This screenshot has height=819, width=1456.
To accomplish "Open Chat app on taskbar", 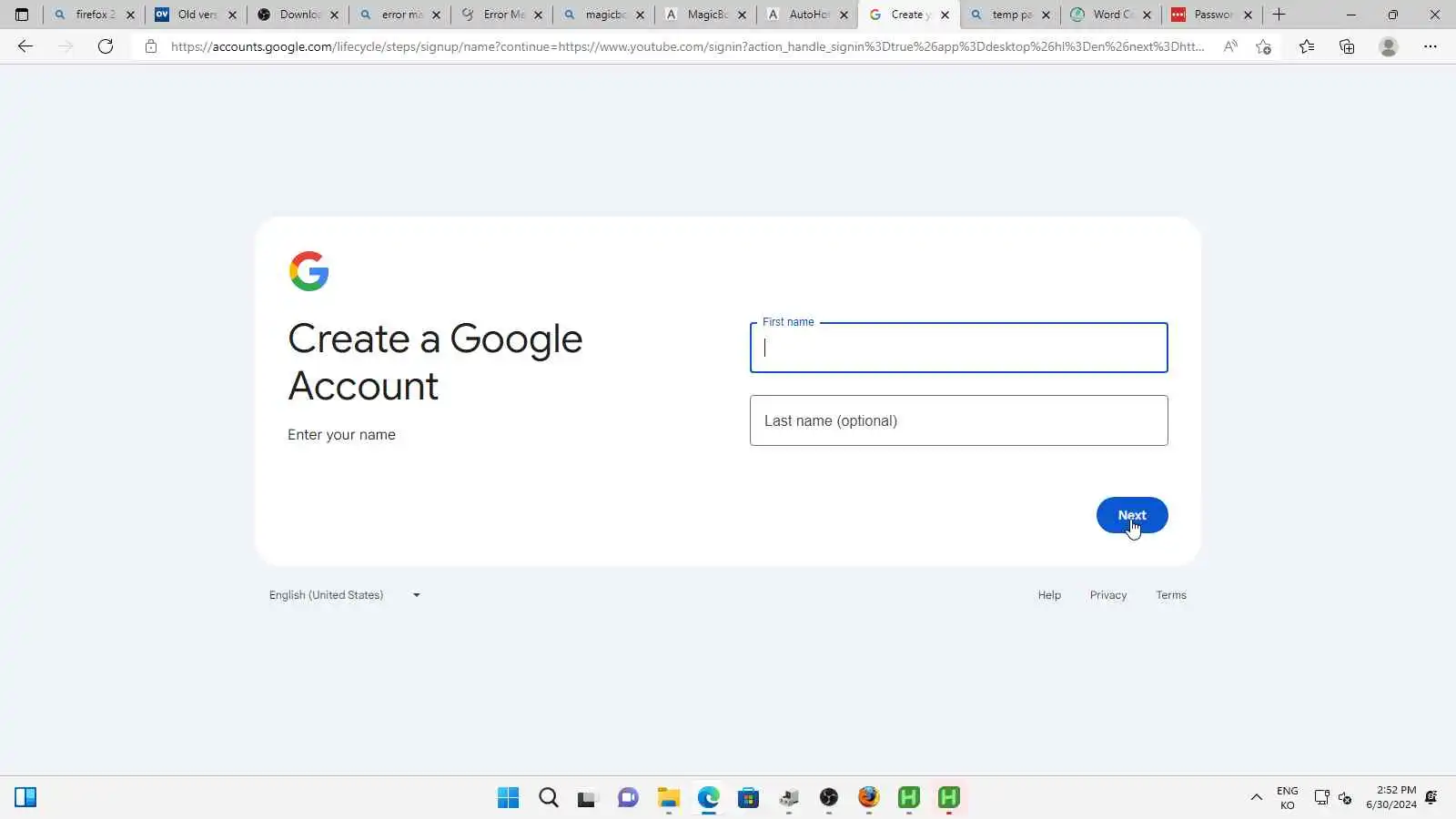I will pos(628,798).
